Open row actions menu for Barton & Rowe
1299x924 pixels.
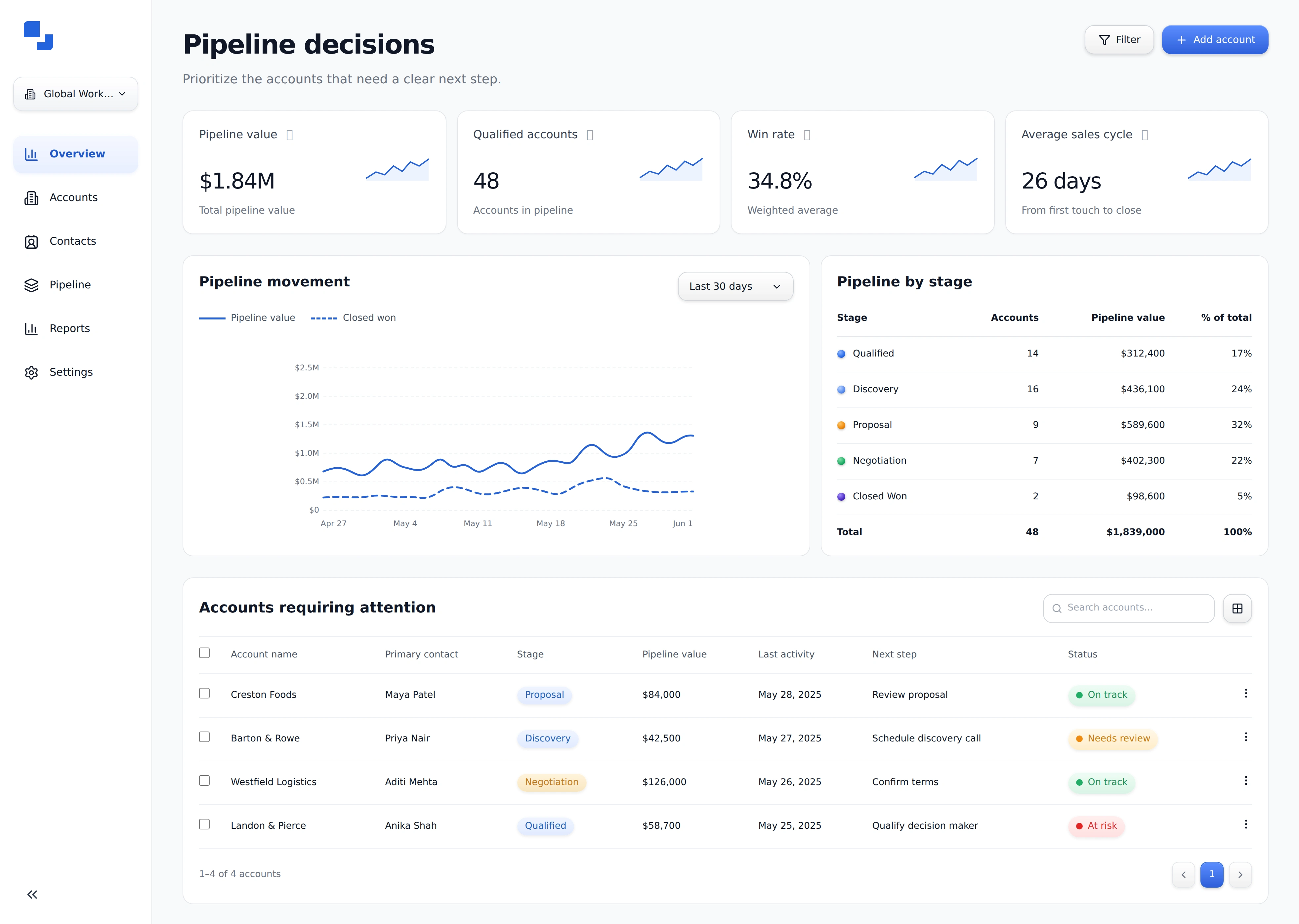tap(1245, 737)
